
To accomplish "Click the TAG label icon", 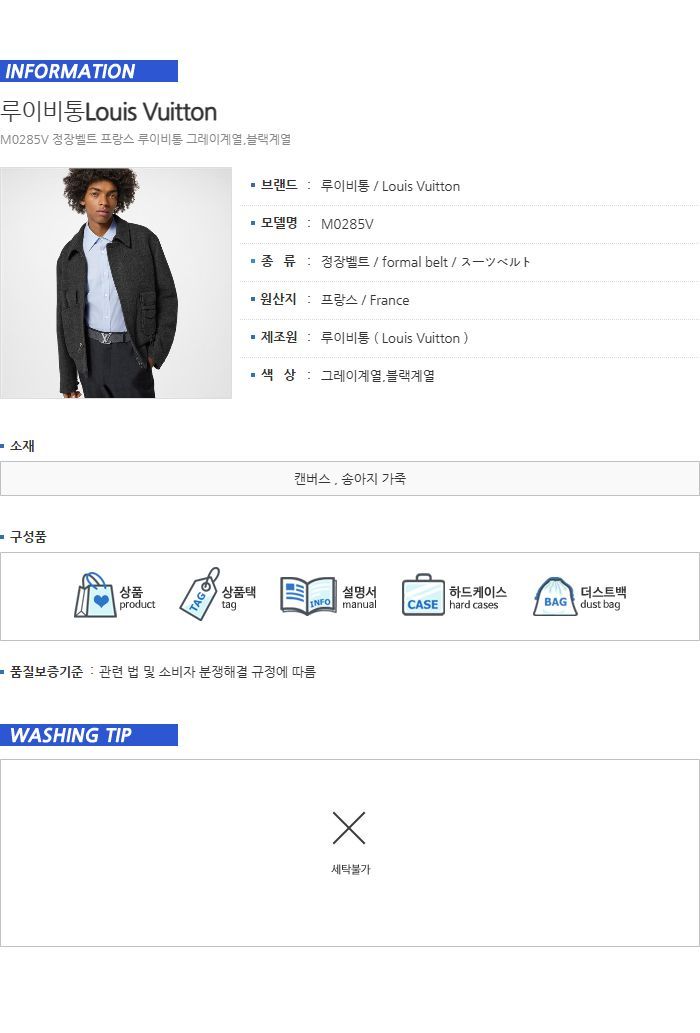I will coord(200,594).
